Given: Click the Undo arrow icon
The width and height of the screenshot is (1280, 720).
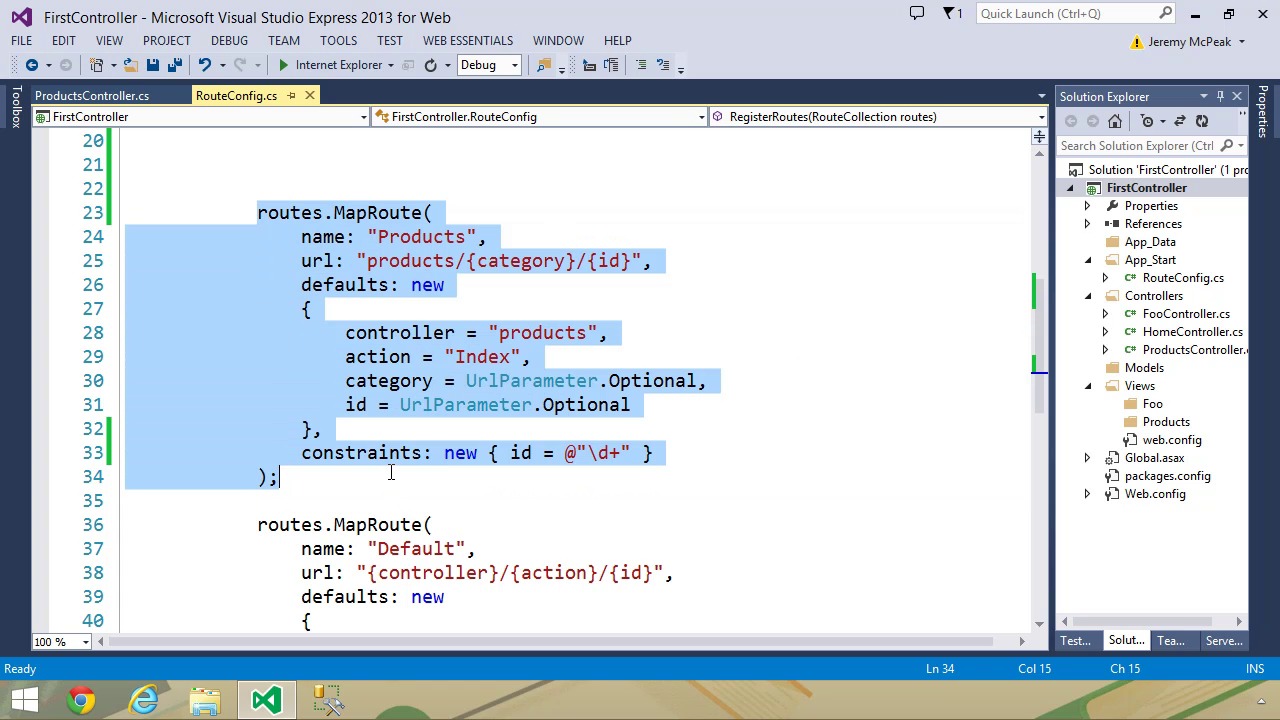Looking at the screenshot, I should pos(204,65).
